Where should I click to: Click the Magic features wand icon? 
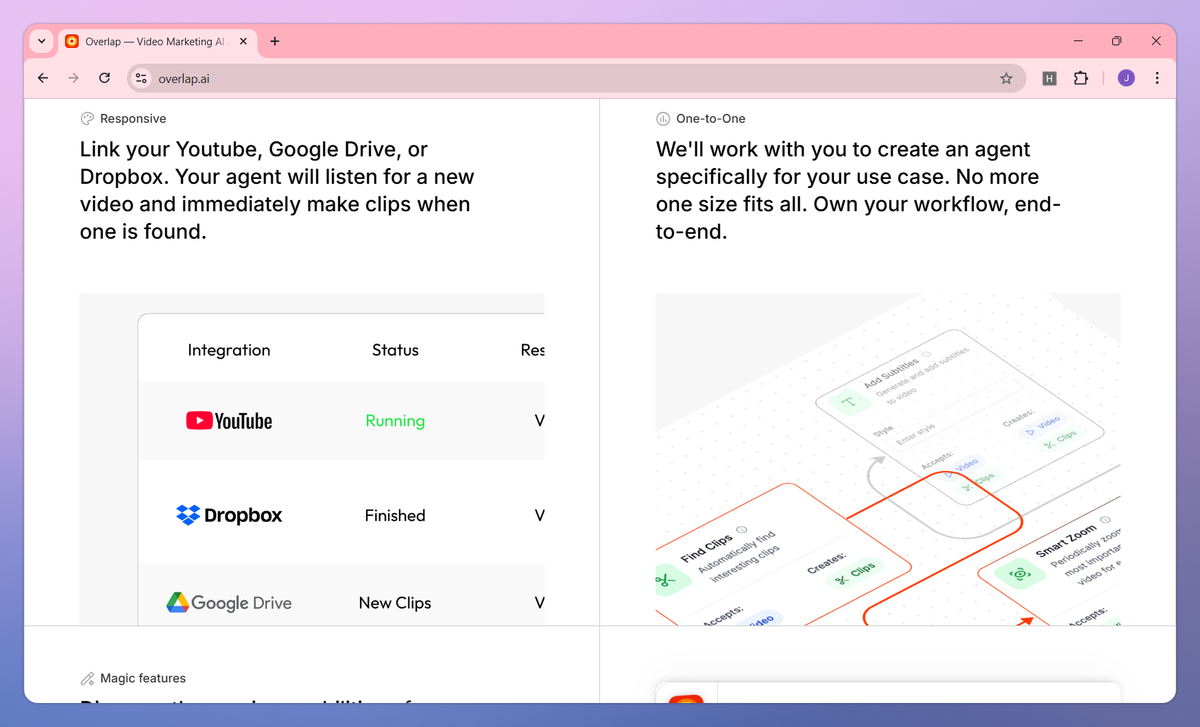point(87,678)
